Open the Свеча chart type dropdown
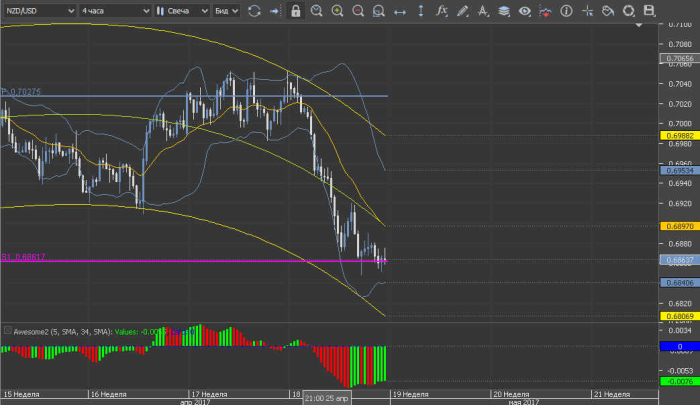The height and width of the screenshot is (405, 700). [182, 11]
